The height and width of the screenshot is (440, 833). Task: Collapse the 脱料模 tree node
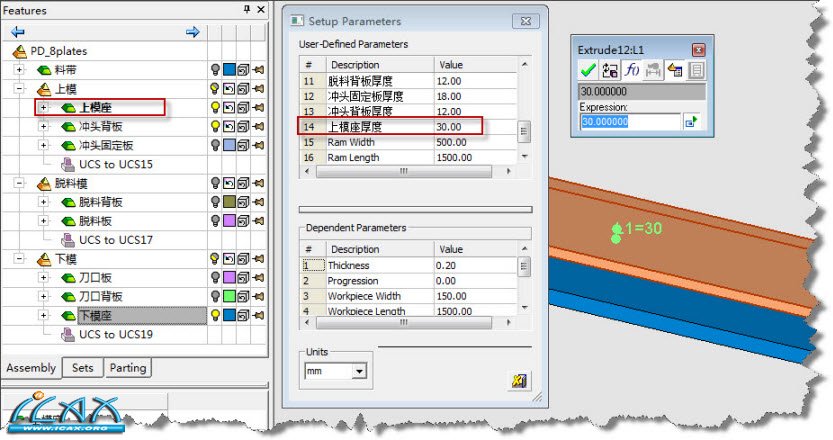tap(19, 183)
